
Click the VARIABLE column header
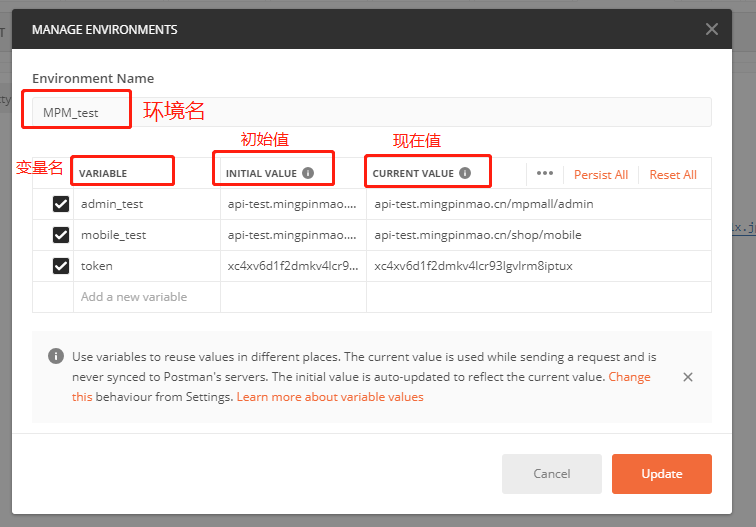coord(103,174)
